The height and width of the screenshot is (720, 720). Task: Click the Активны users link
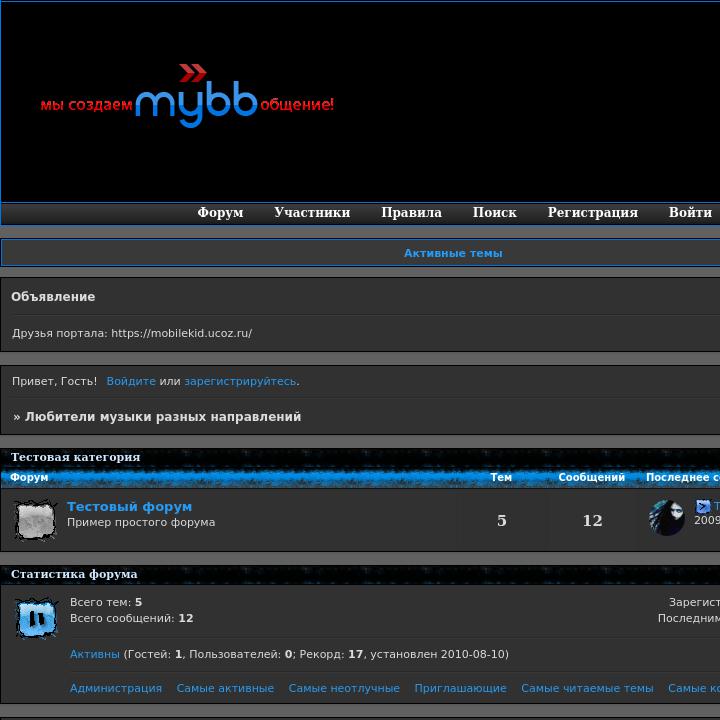pos(95,654)
